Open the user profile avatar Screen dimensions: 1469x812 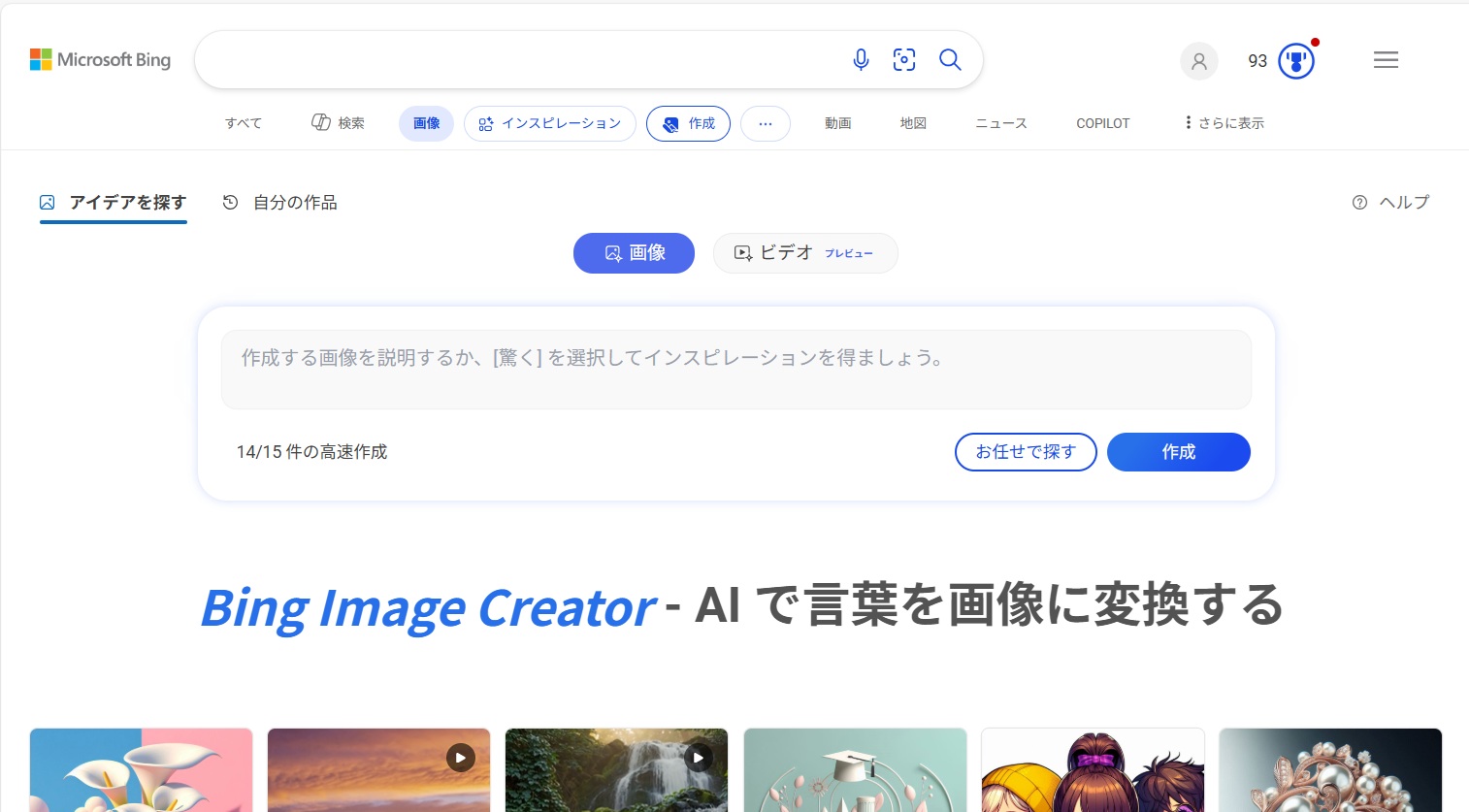tap(1199, 61)
